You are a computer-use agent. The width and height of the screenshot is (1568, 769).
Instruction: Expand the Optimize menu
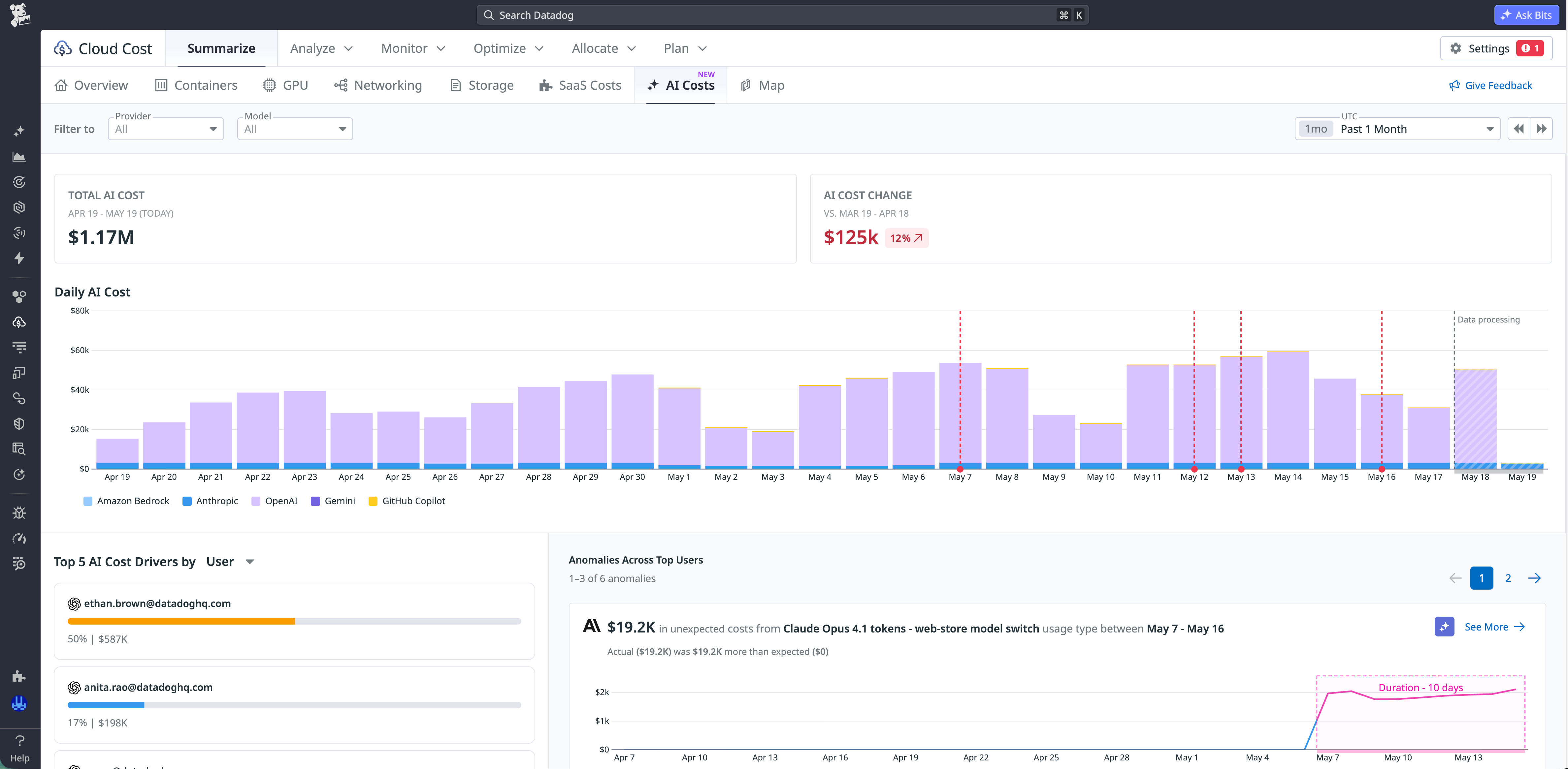click(x=508, y=48)
